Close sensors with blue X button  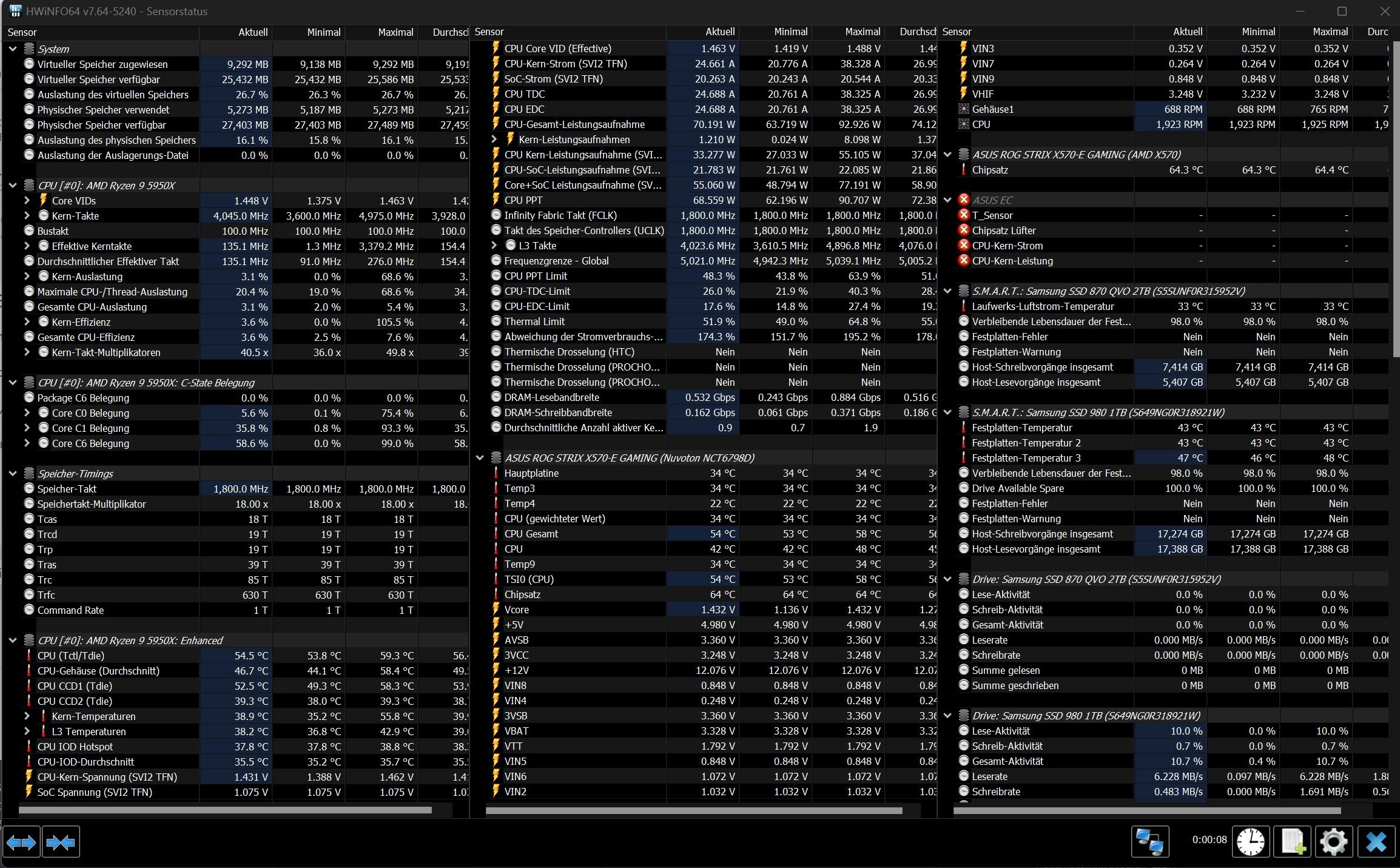(1376, 842)
